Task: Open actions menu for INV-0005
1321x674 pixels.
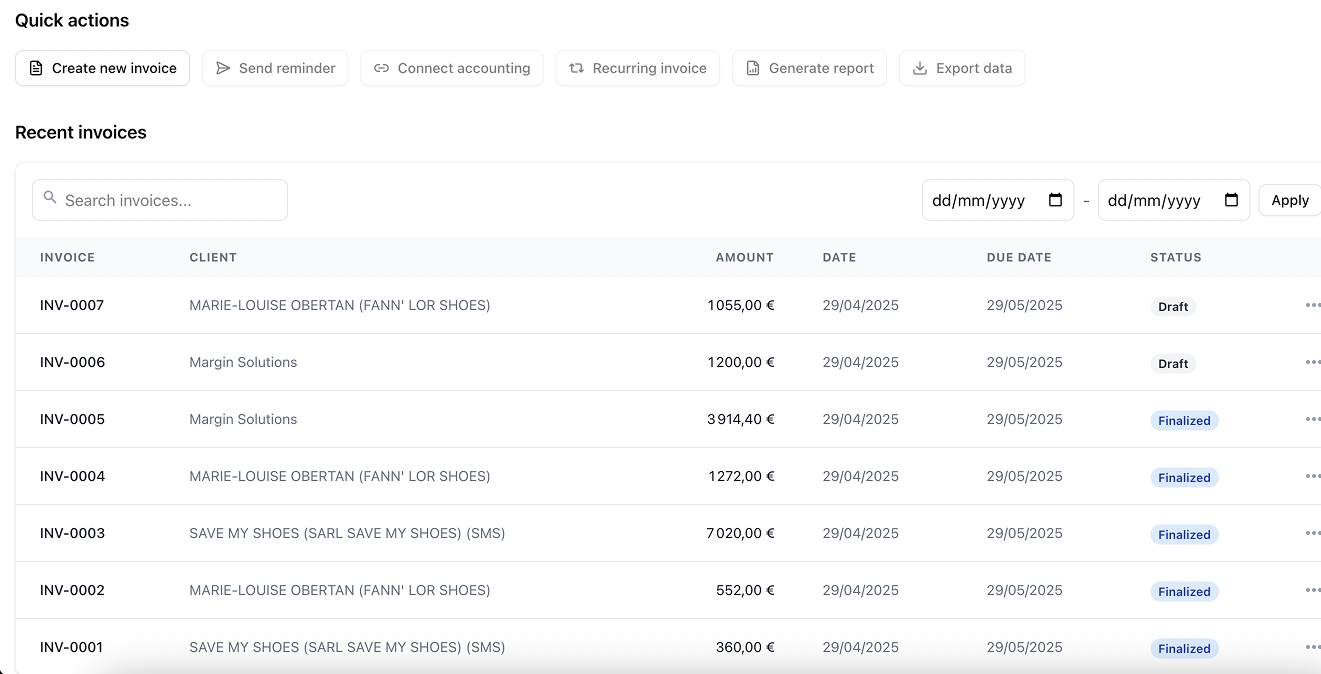Action: [x=1313, y=419]
